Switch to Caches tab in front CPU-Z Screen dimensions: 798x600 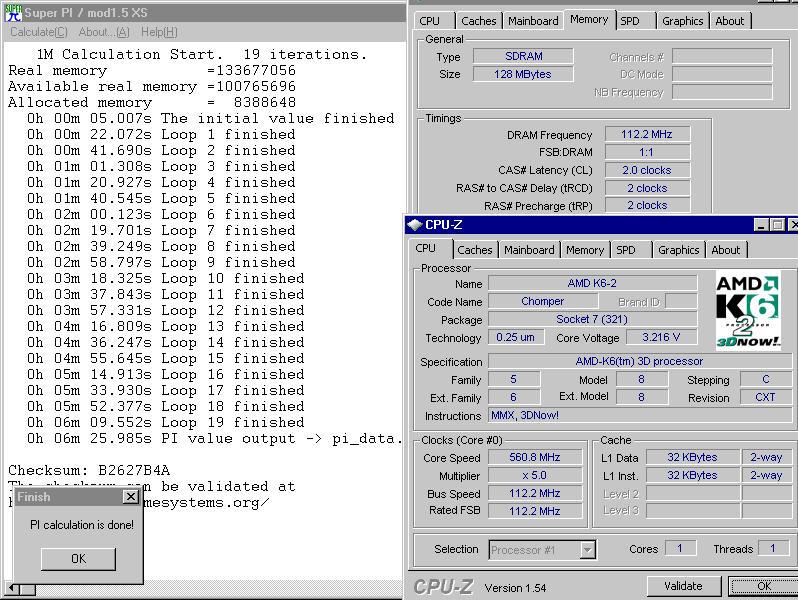coord(474,250)
